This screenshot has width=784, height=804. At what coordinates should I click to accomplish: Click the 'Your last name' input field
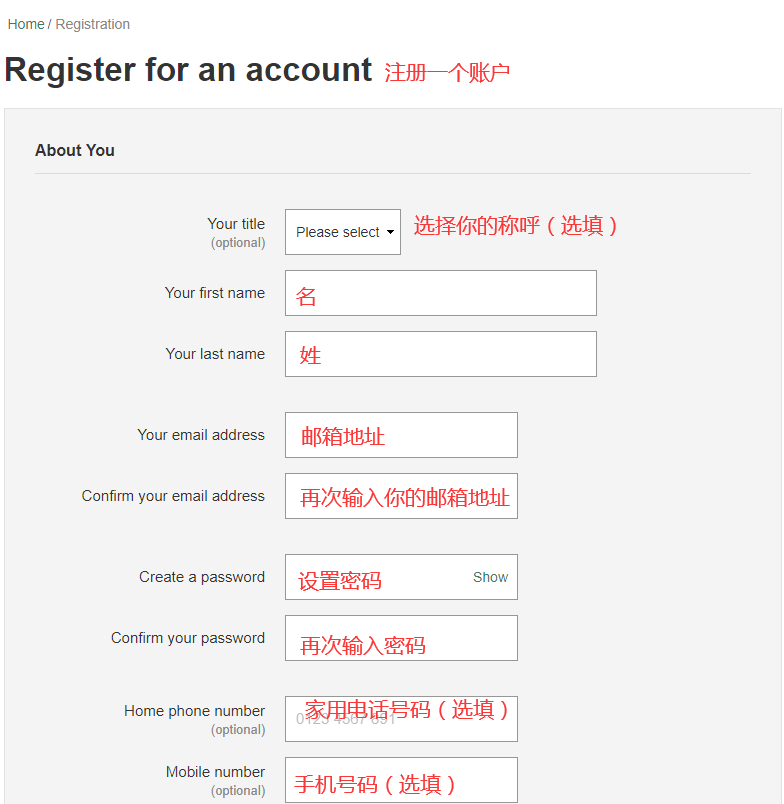click(x=440, y=354)
